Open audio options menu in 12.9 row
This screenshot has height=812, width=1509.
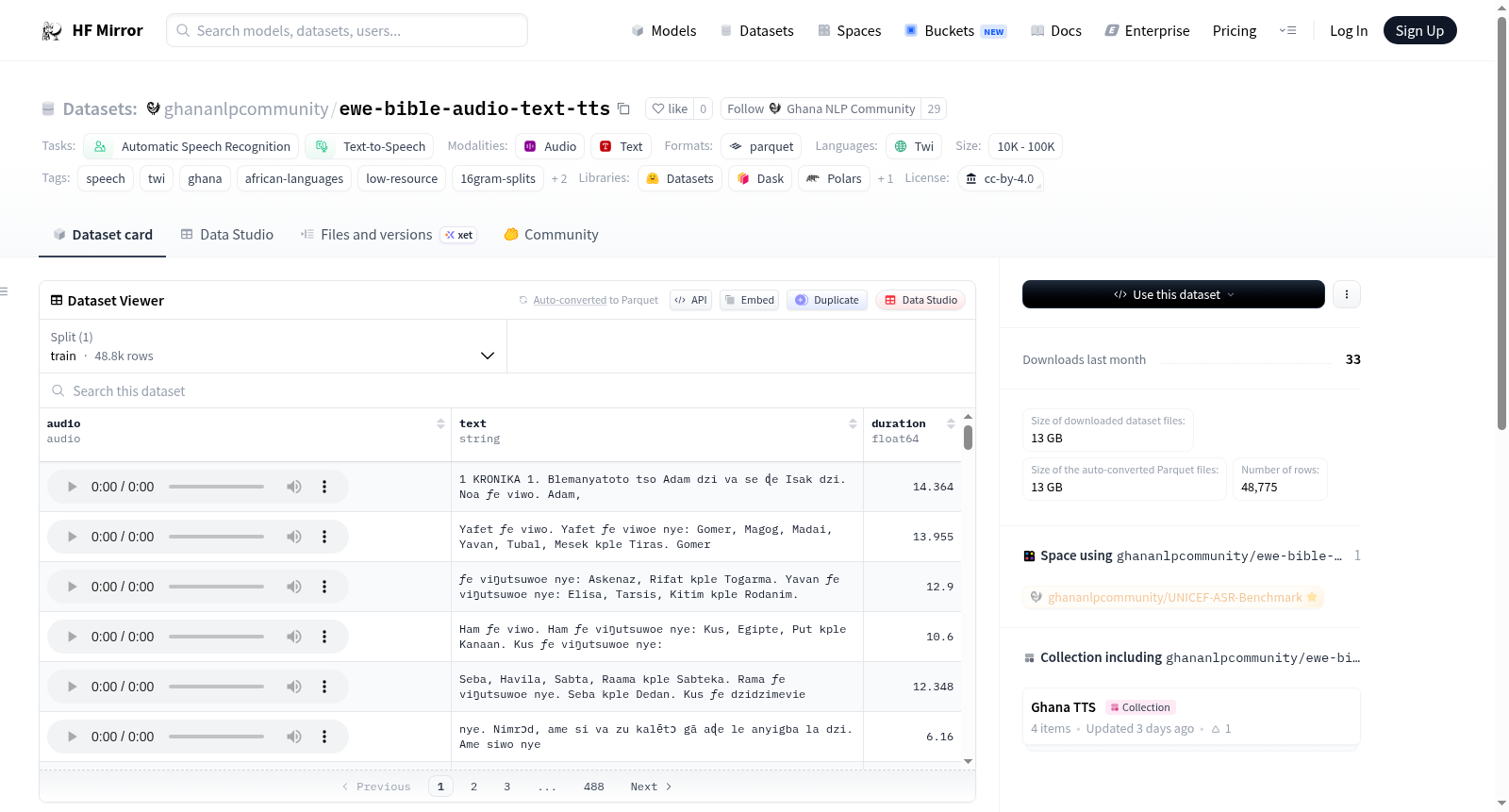(x=324, y=587)
